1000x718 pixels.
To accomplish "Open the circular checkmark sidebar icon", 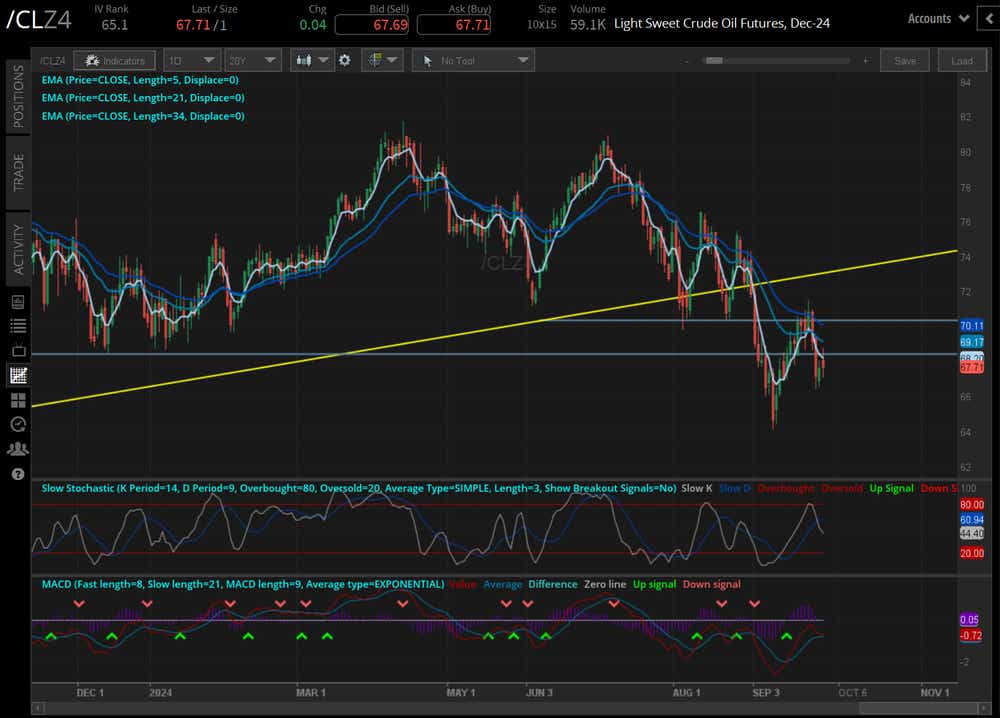I will pos(18,425).
